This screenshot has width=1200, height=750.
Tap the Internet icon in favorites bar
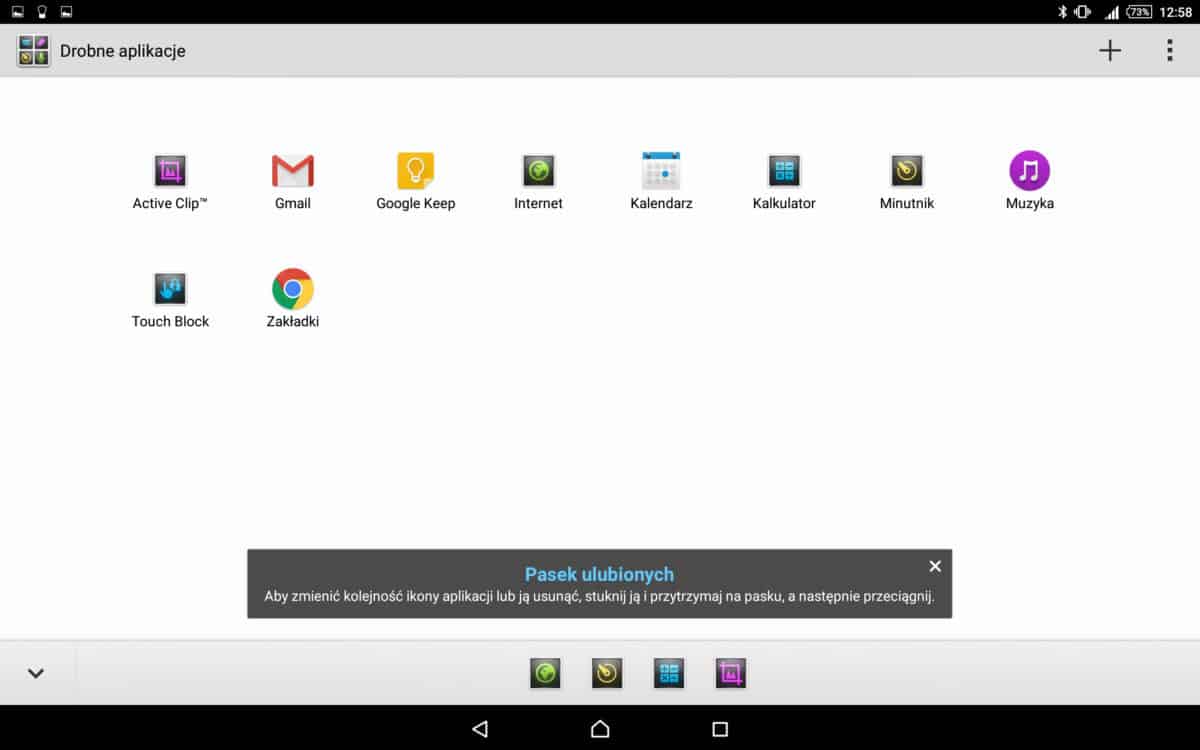(x=545, y=673)
